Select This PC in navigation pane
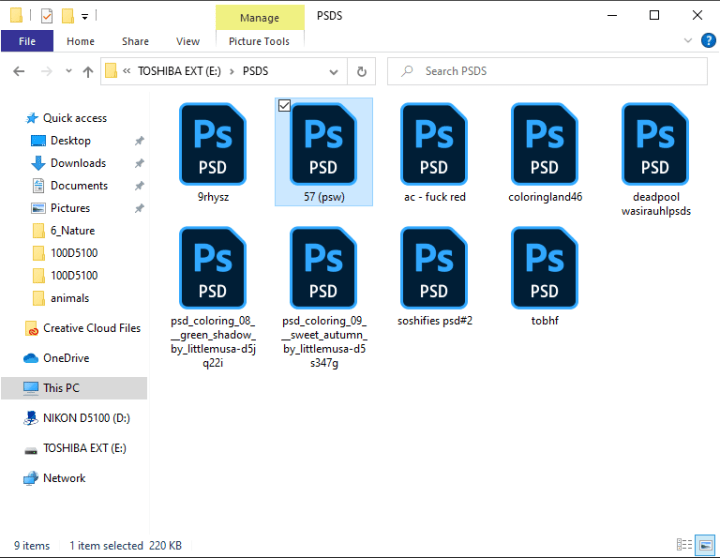720x558 pixels. click(61, 388)
